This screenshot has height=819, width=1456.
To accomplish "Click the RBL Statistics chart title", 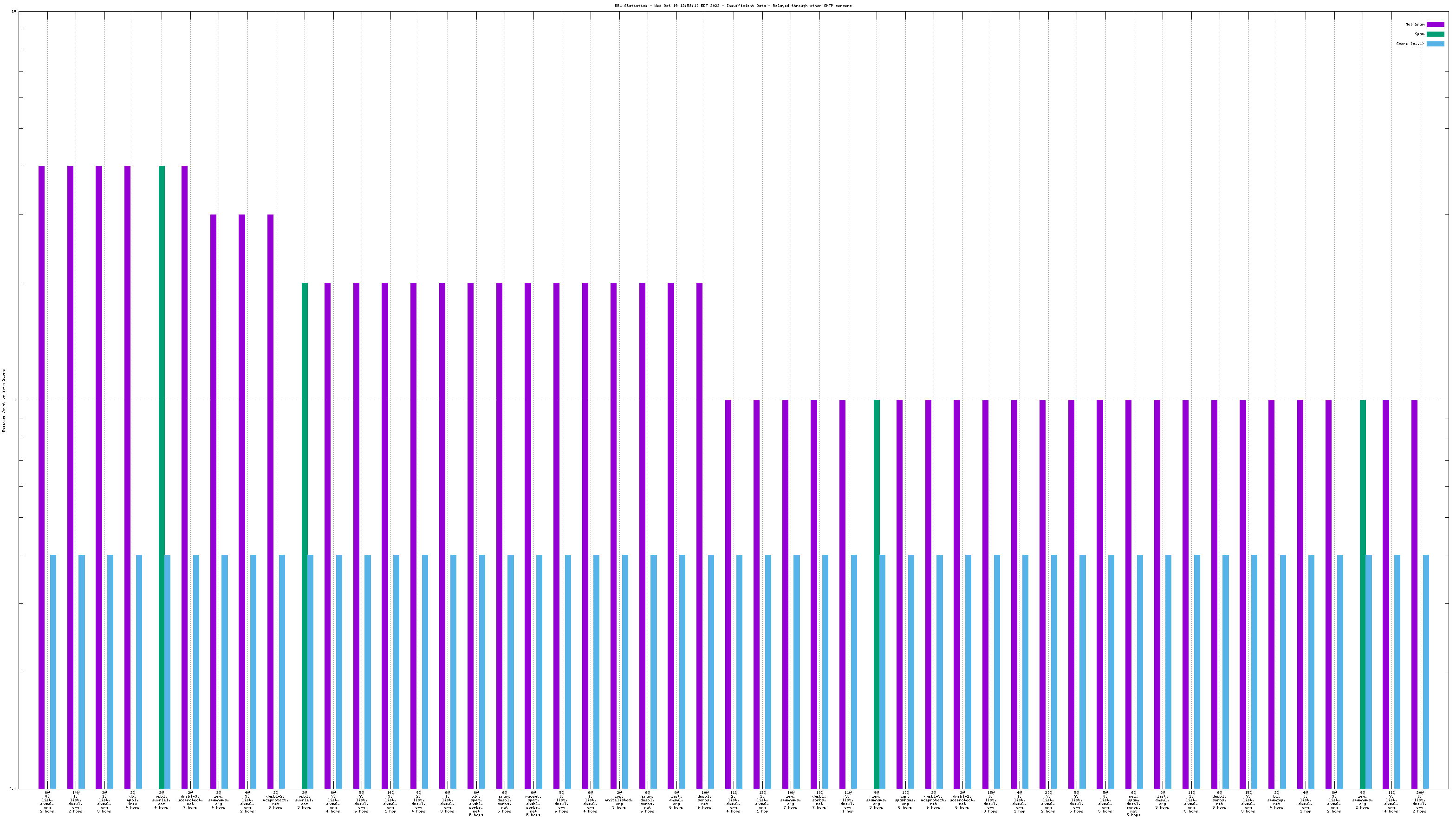I will coord(733,6).
